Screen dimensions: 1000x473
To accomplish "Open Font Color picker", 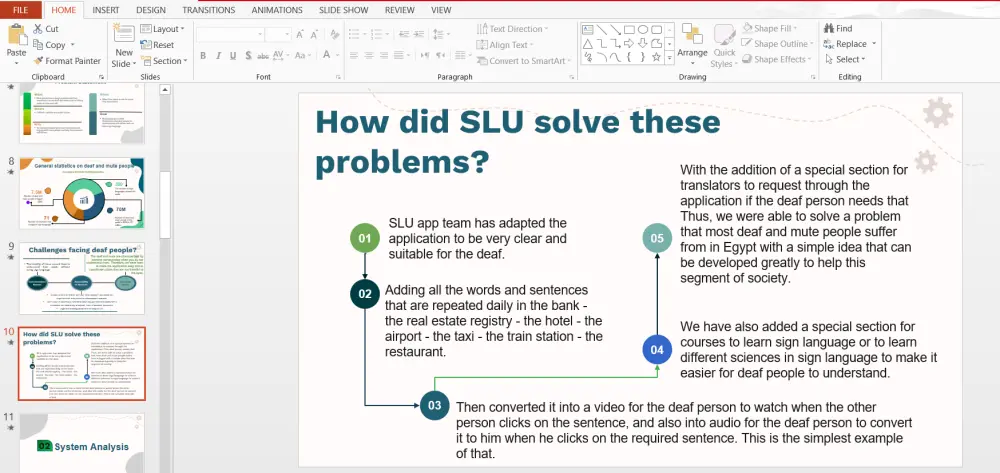I will [x=330, y=55].
